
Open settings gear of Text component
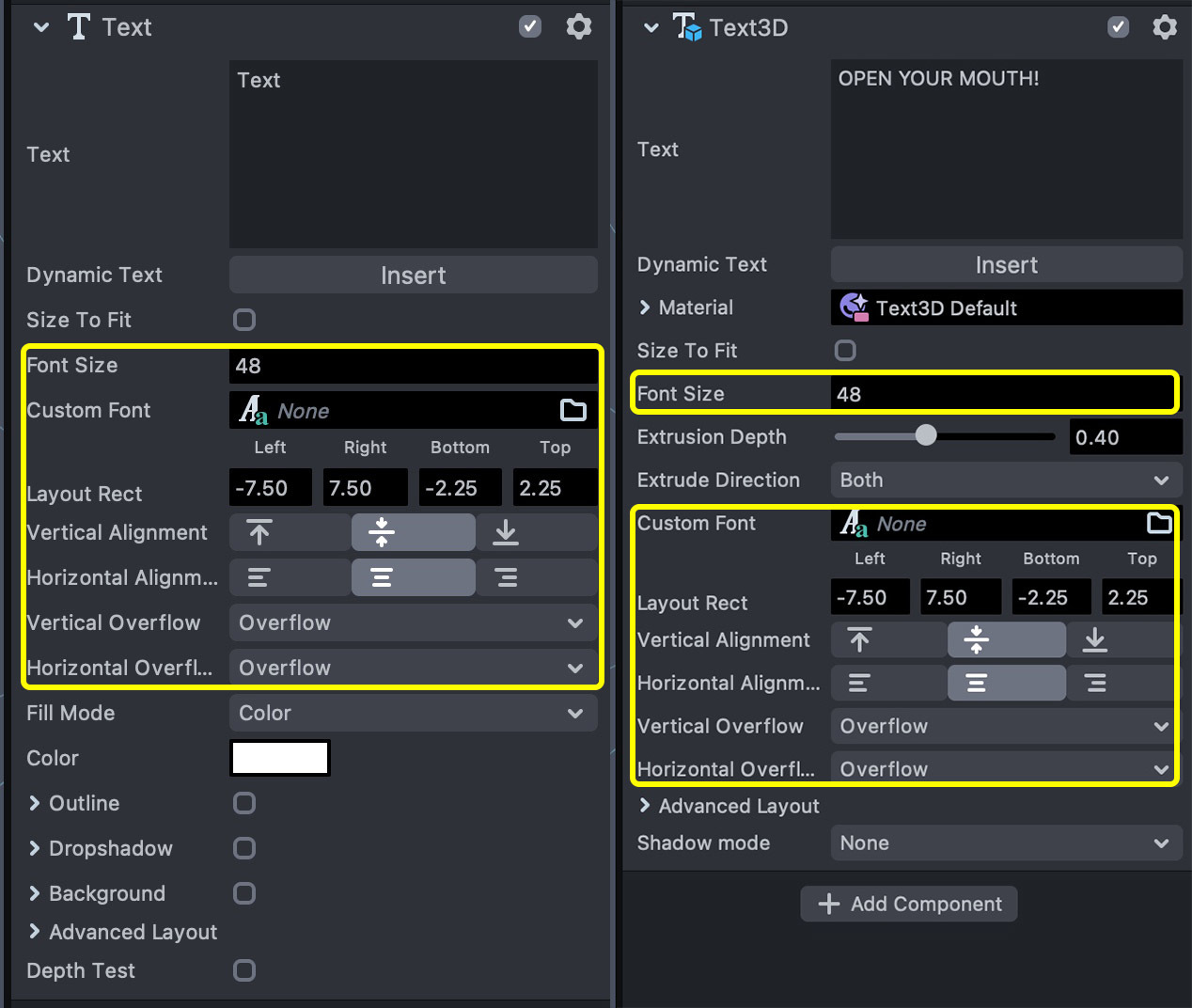point(578,26)
